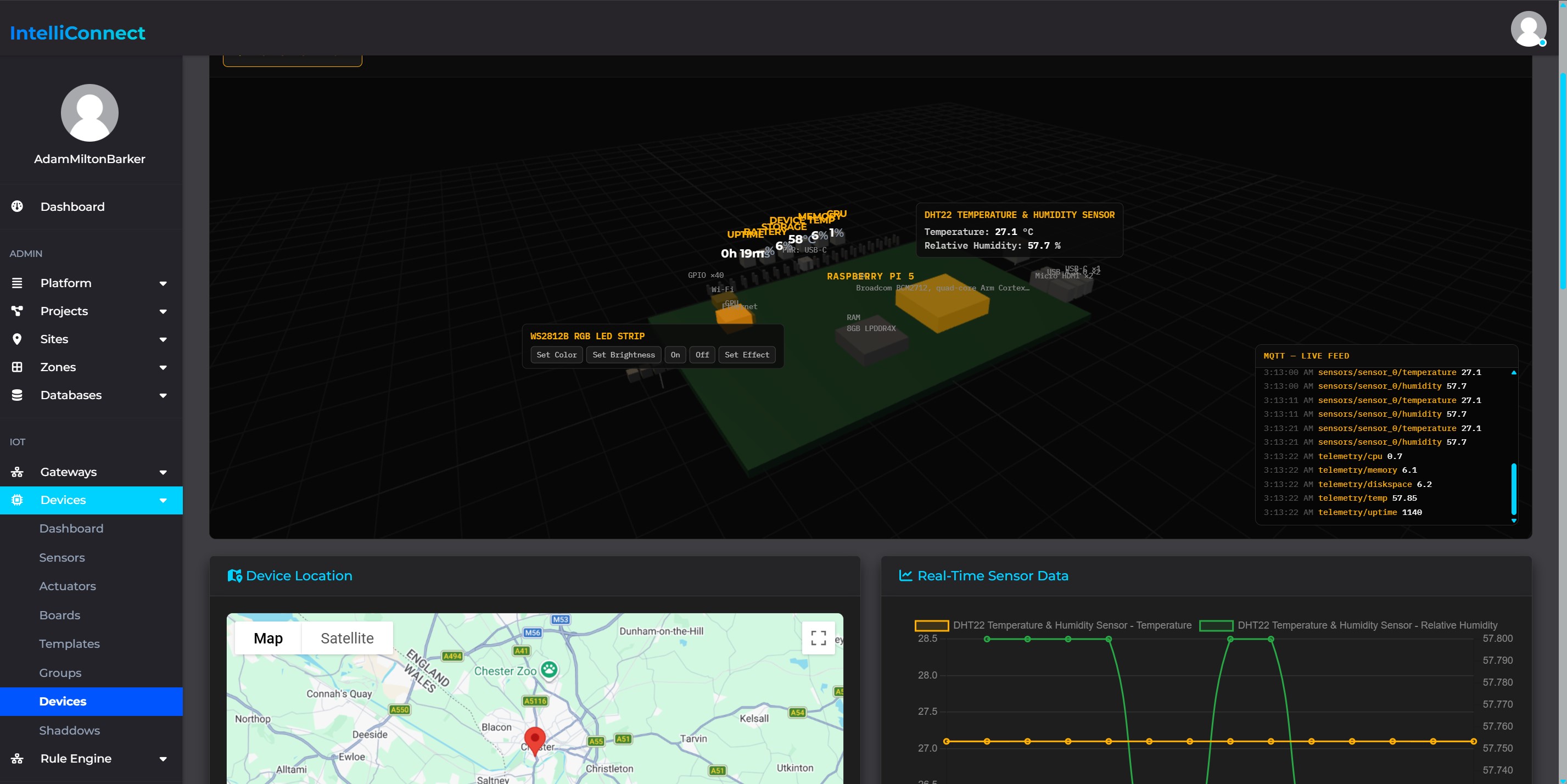Open the Shaddows submenu item
Screen dimensions: 1567x784
tap(69, 730)
